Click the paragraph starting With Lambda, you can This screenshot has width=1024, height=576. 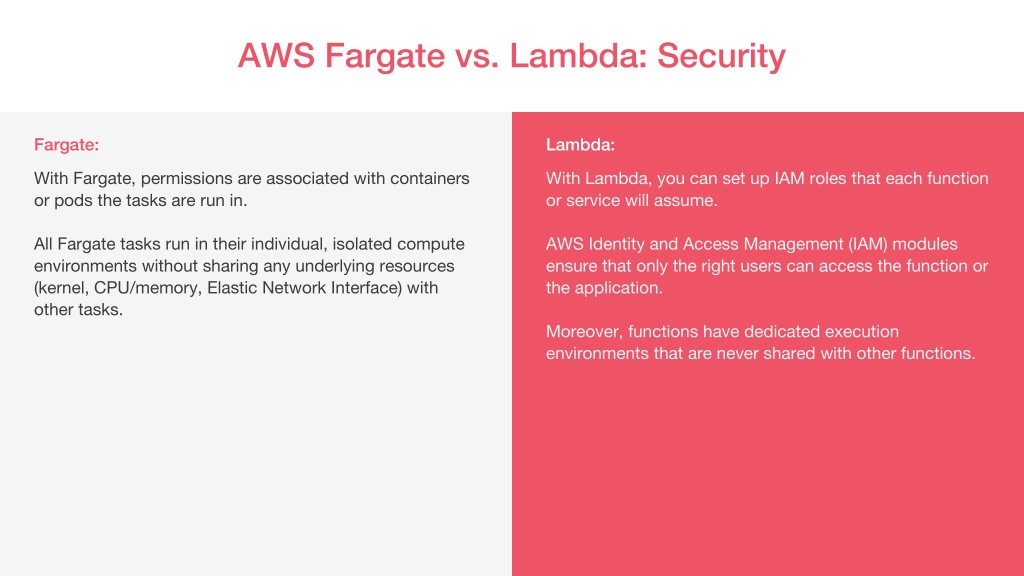pyautogui.click(x=767, y=189)
